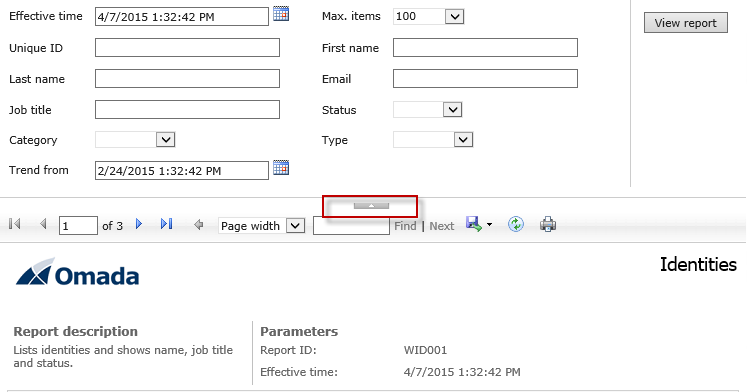Screen dimensions: 756x392
Task: Select the Identities report title
Action: click(698, 264)
